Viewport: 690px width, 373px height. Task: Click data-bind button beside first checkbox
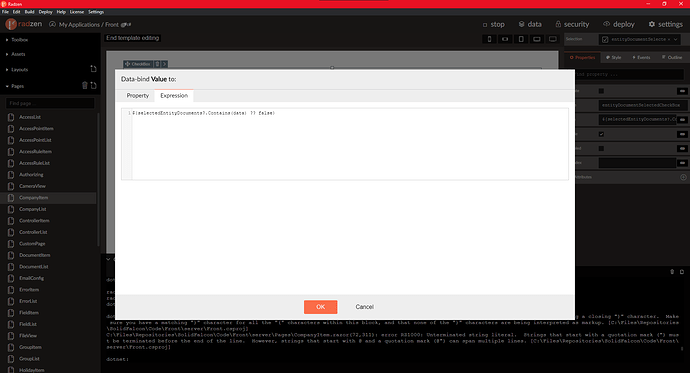tap(682, 91)
